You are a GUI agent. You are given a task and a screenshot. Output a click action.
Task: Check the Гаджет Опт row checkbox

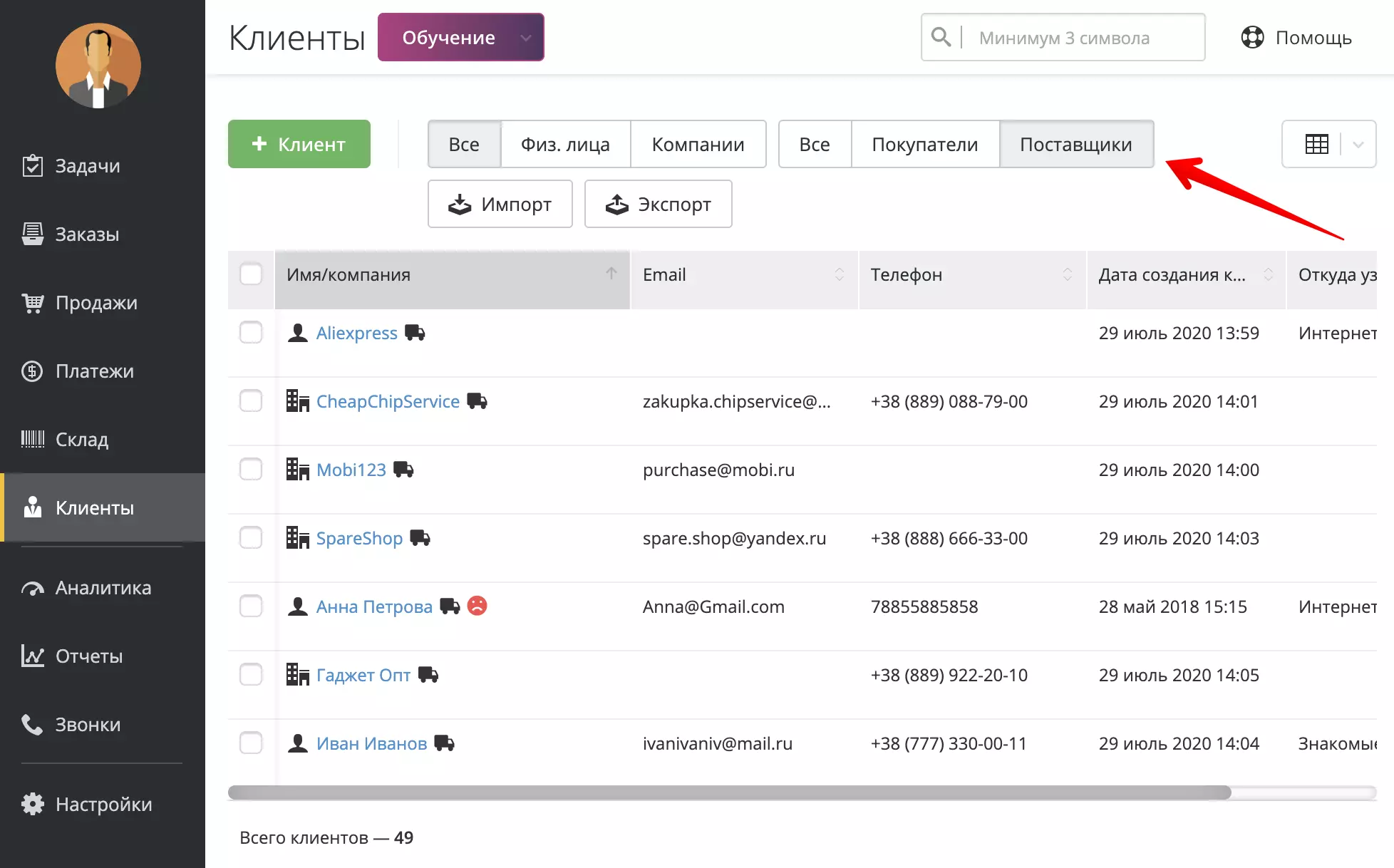[251, 674]
